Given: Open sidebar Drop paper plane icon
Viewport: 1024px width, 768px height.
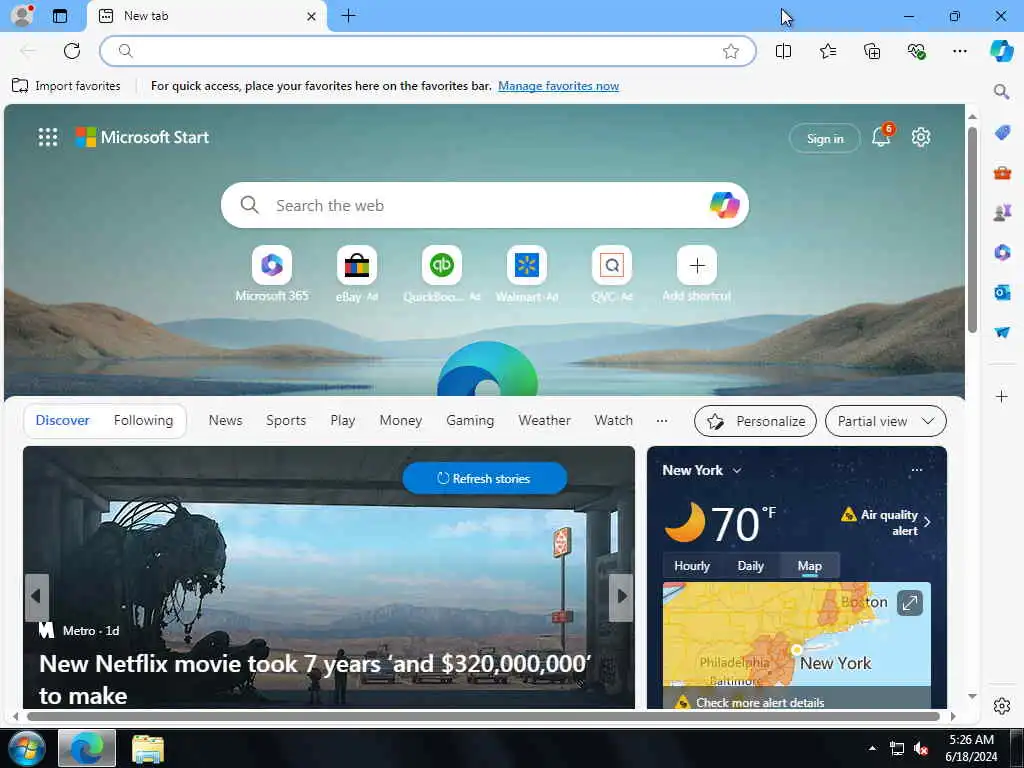Looking at the screenshot, I should pyautogui.click(x=1002, y=332).
